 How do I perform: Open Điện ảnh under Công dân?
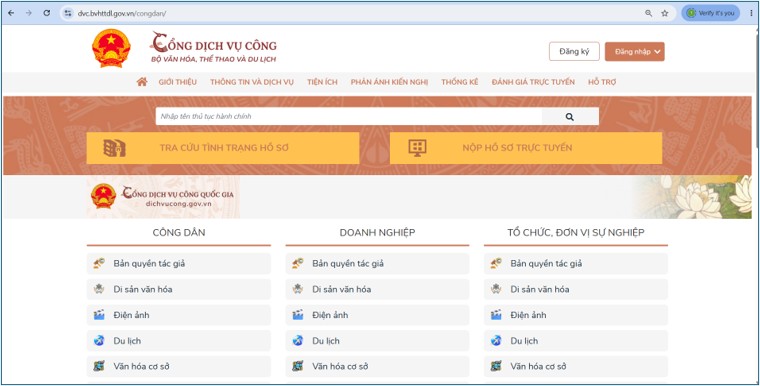click(x=179, y=315)
